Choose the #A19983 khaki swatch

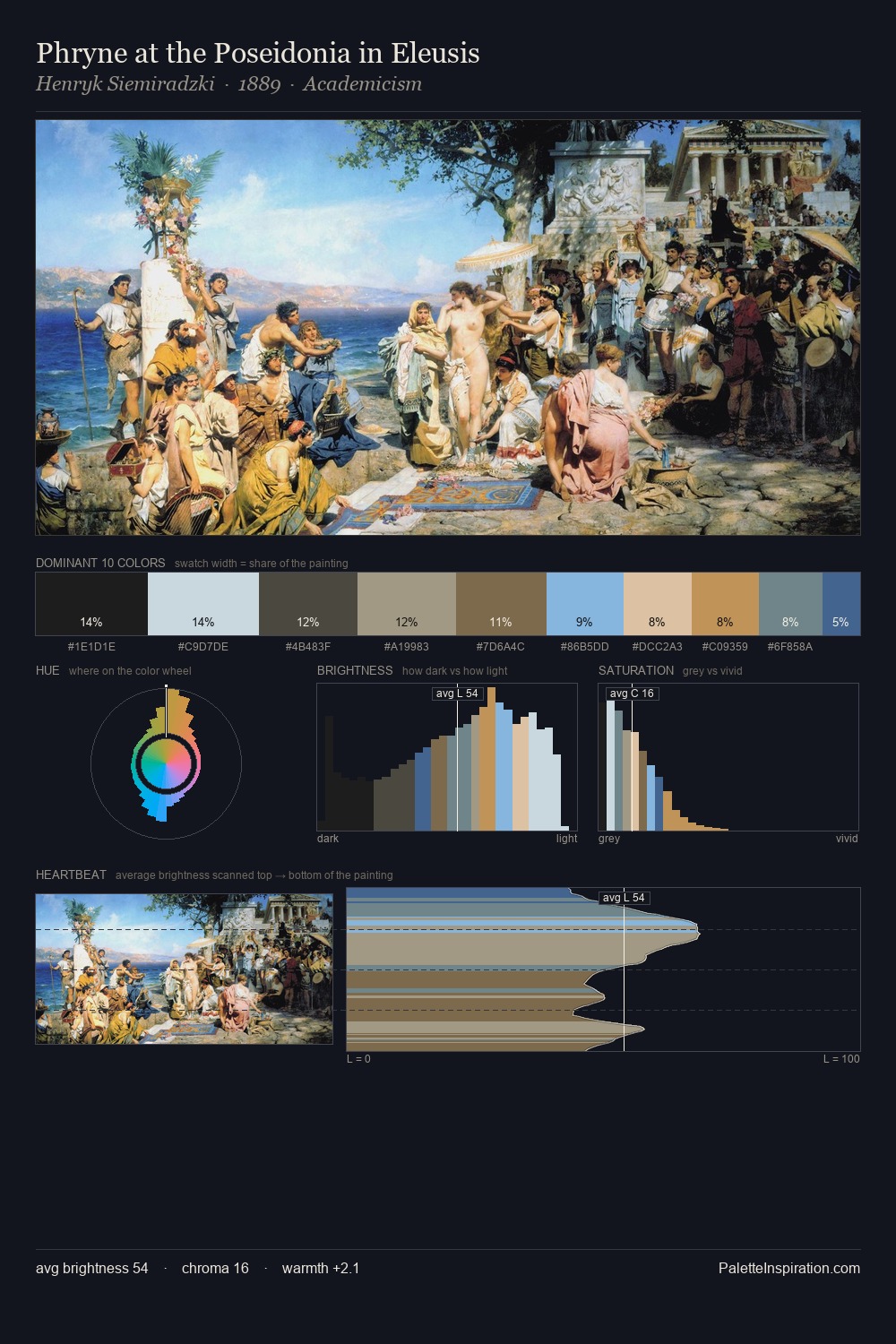[407, 604]
